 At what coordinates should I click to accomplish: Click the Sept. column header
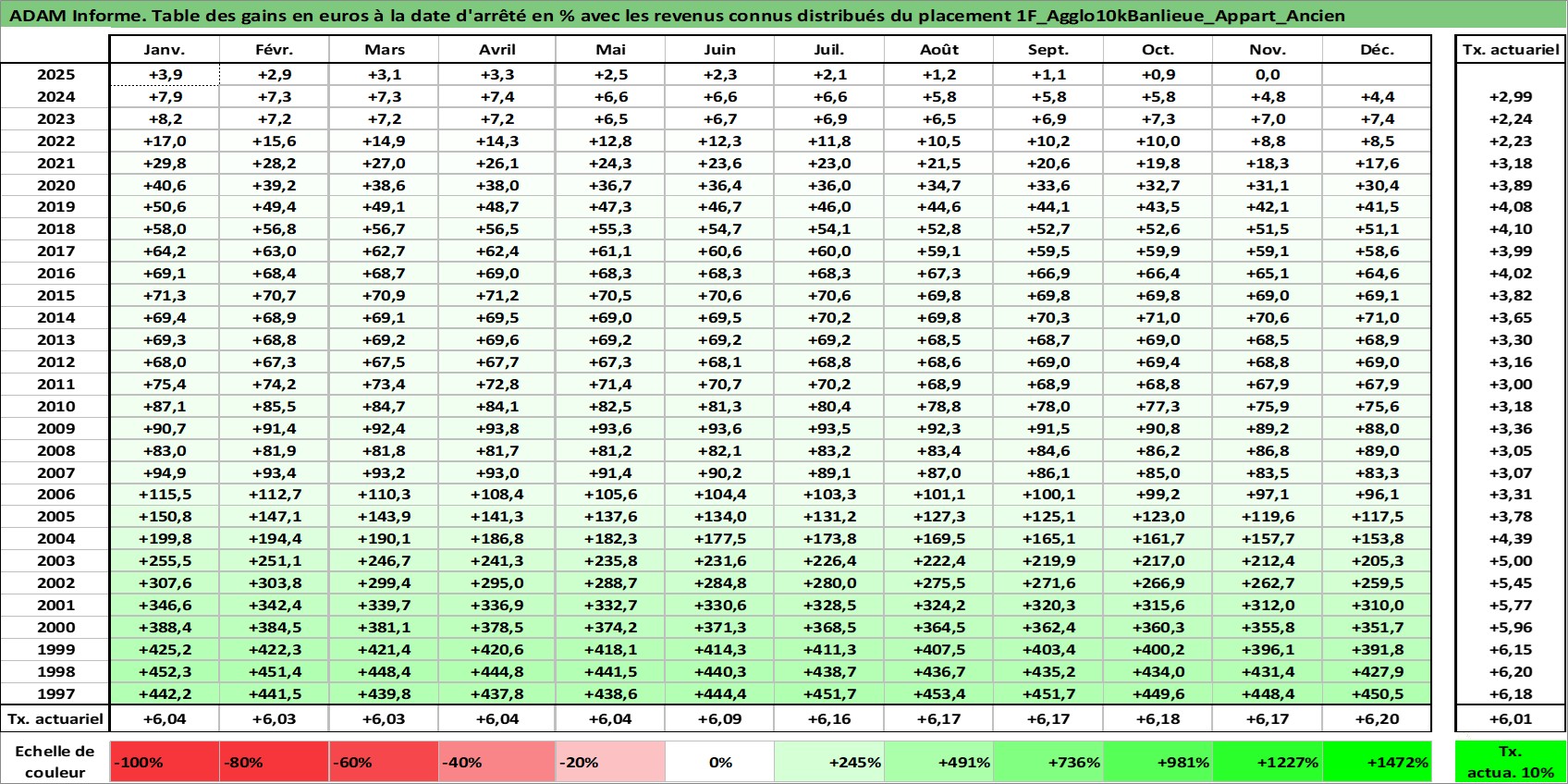pos(1048,50)
